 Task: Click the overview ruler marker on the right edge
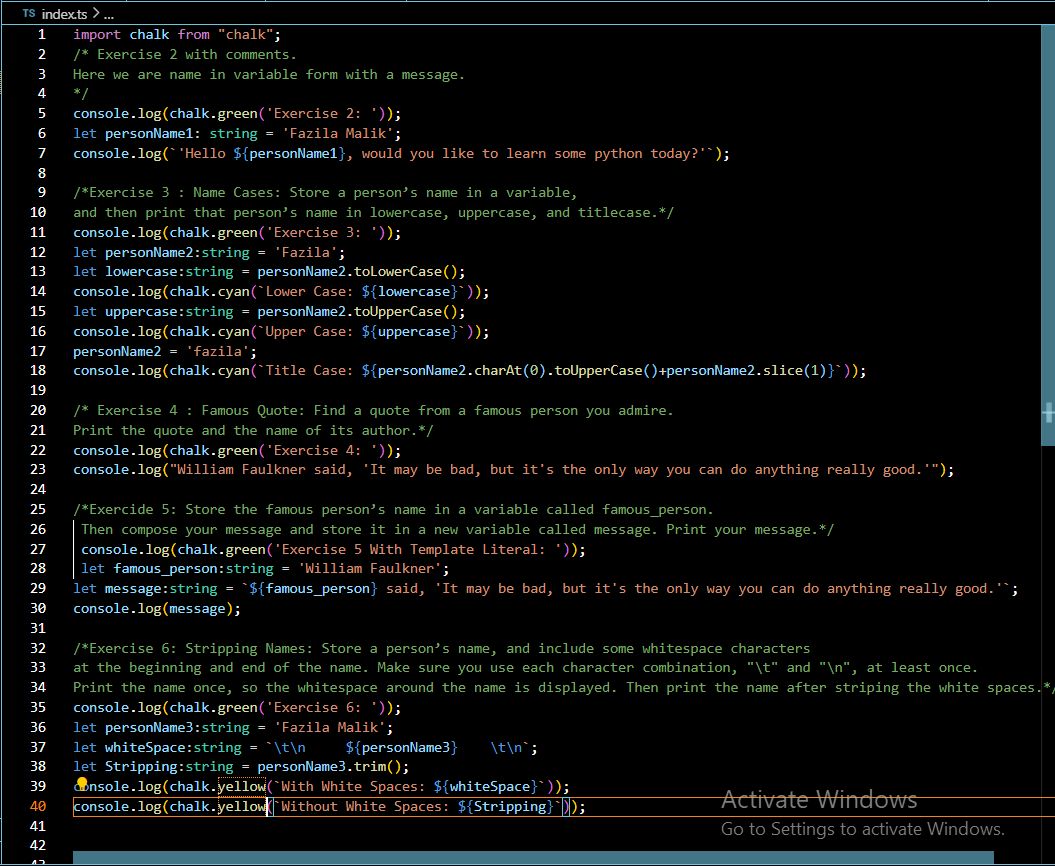point(1048,412)
